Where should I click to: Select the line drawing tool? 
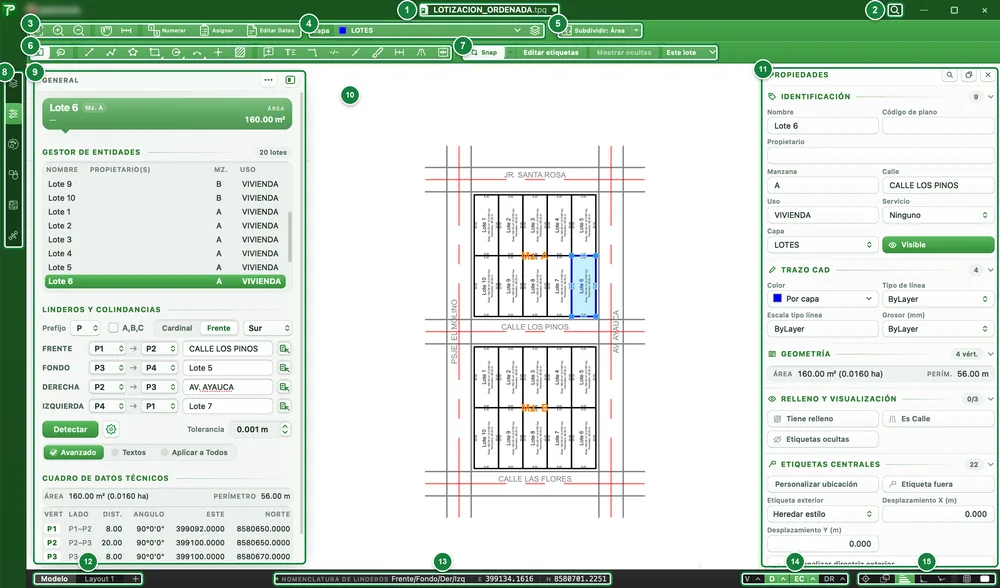(x=89, y=52)
